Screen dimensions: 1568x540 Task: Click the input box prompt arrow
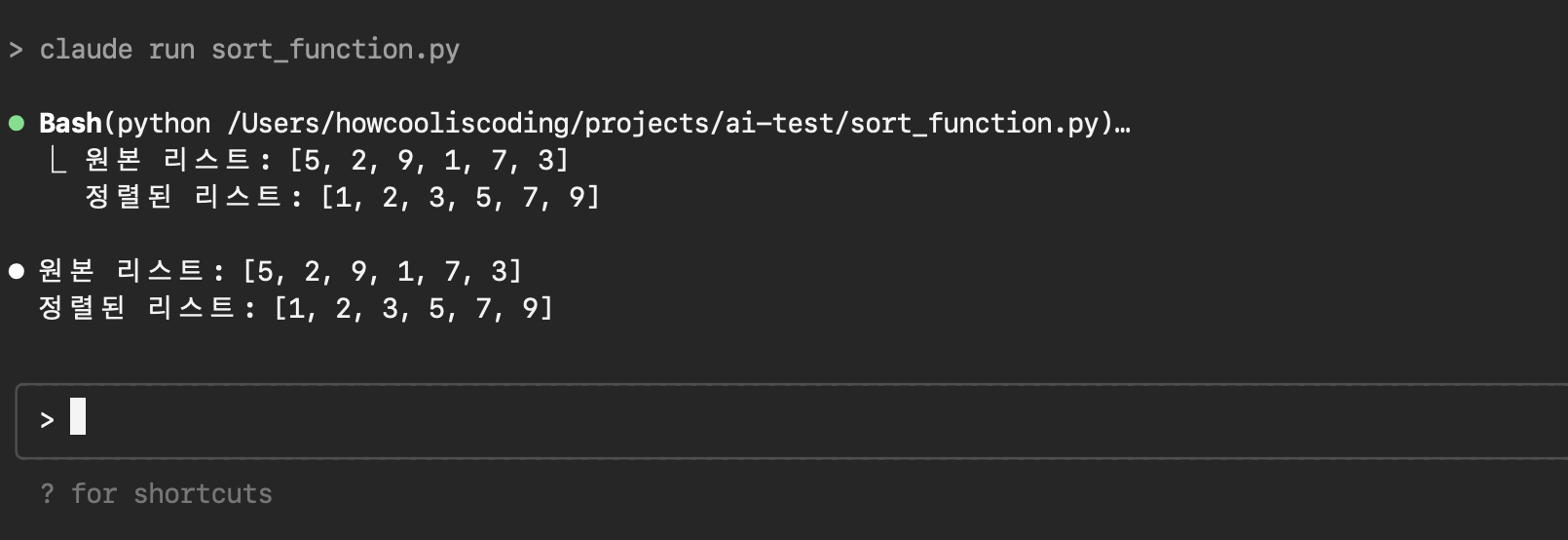click(47, 420)
